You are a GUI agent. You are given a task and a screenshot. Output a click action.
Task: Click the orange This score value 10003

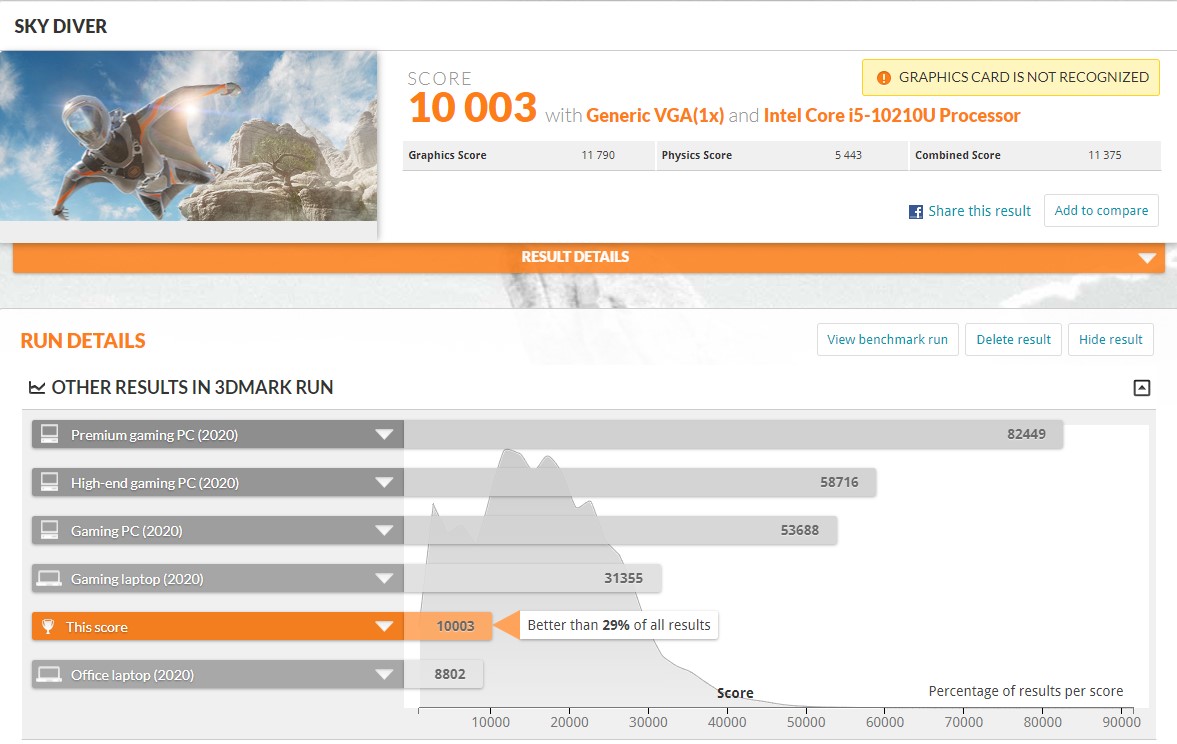455,626
